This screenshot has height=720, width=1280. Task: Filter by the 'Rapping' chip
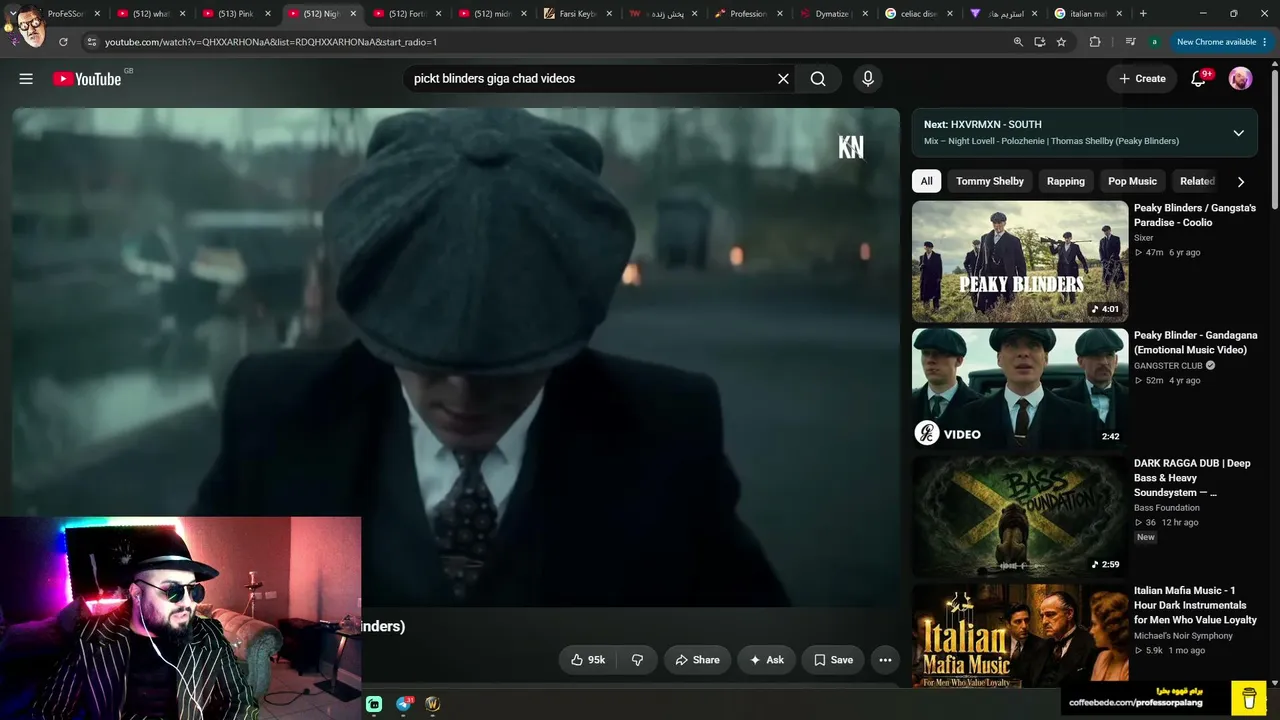1066,182
